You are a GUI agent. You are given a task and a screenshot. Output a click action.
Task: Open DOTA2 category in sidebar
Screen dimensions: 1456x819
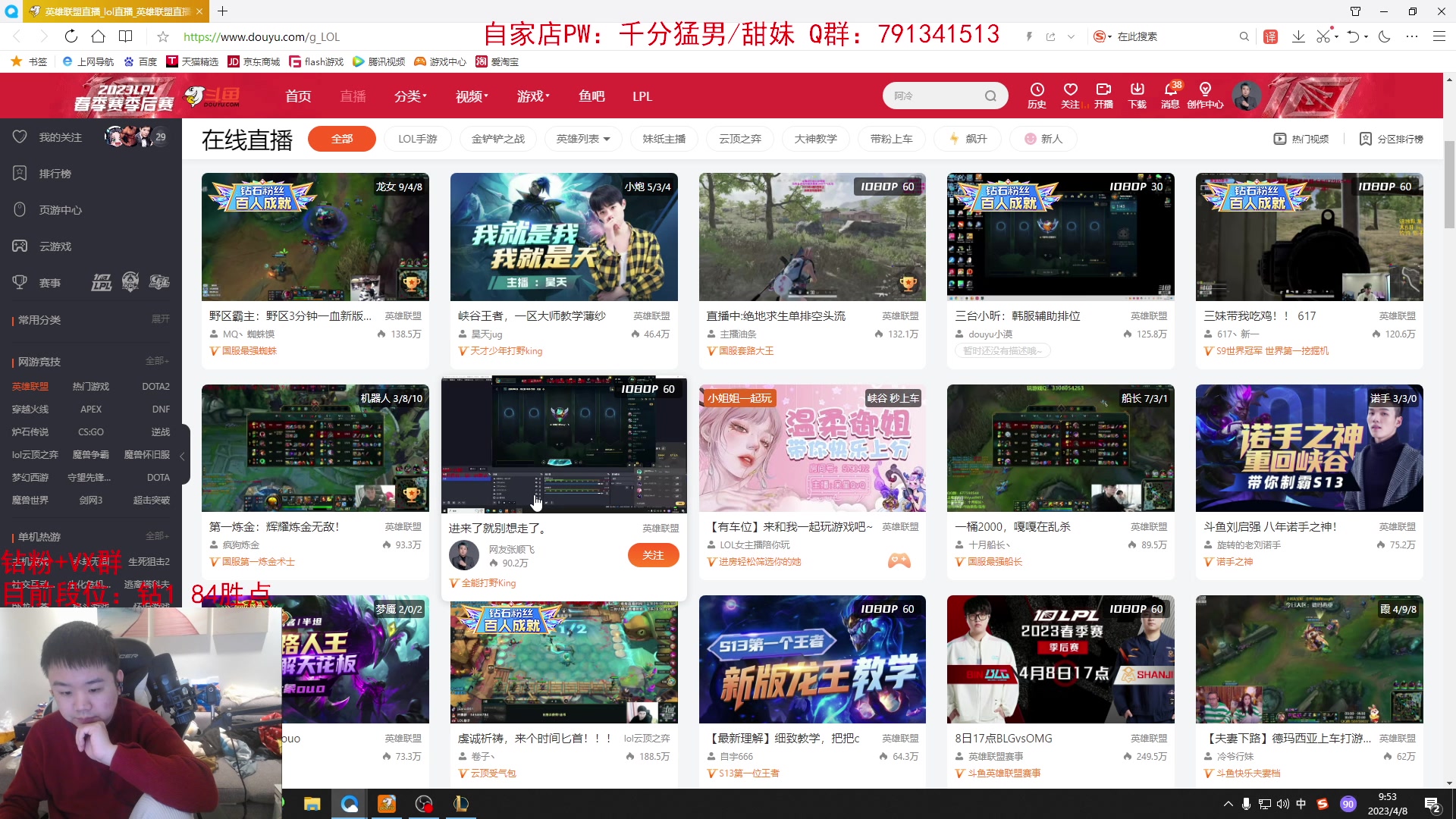coord(155,387)
